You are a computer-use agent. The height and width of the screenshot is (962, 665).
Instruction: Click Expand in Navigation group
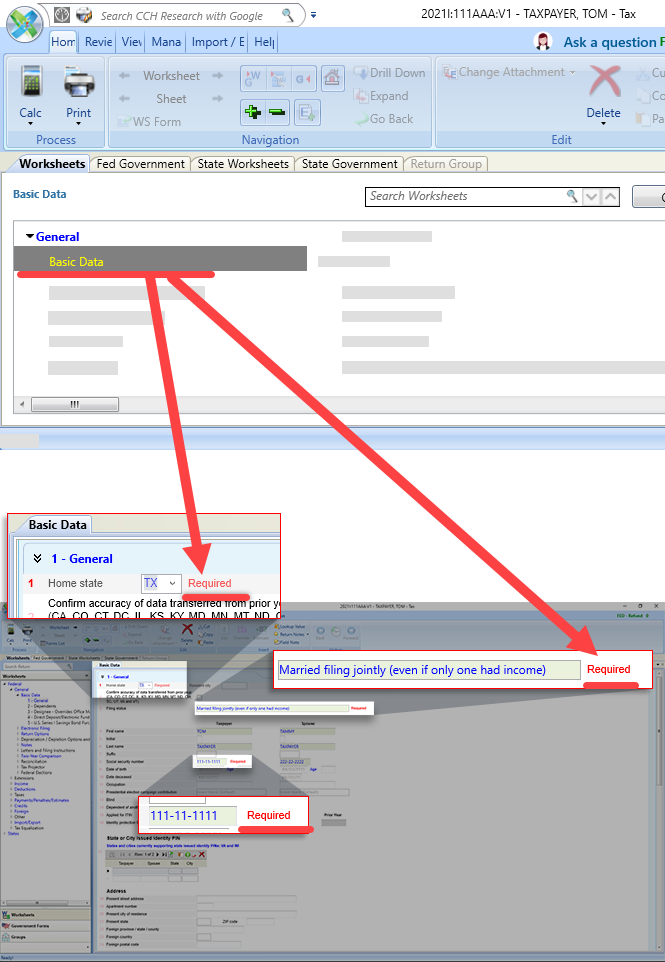[x=381, y=96]
